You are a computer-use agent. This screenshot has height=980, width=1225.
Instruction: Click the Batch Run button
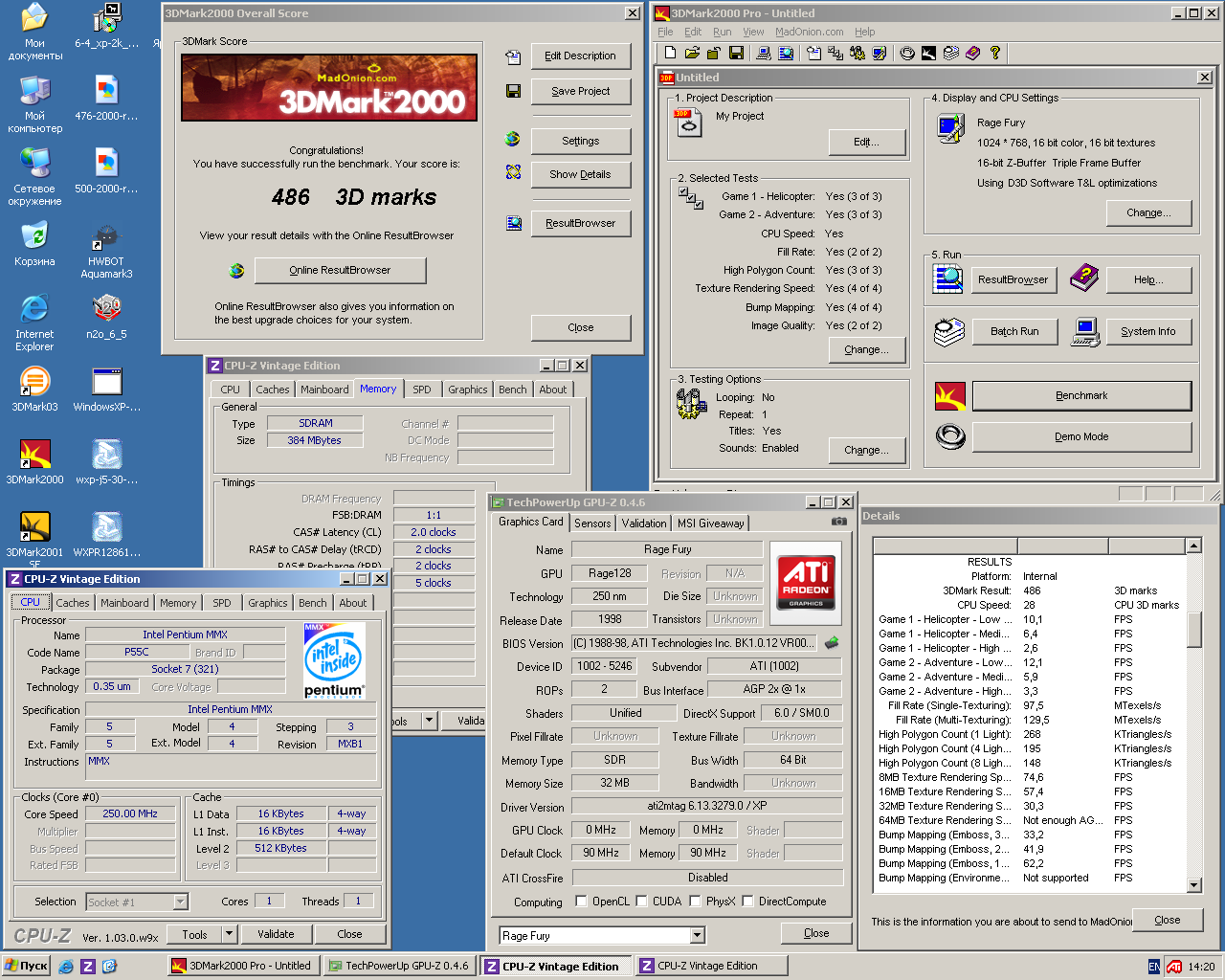(1014, 331)
